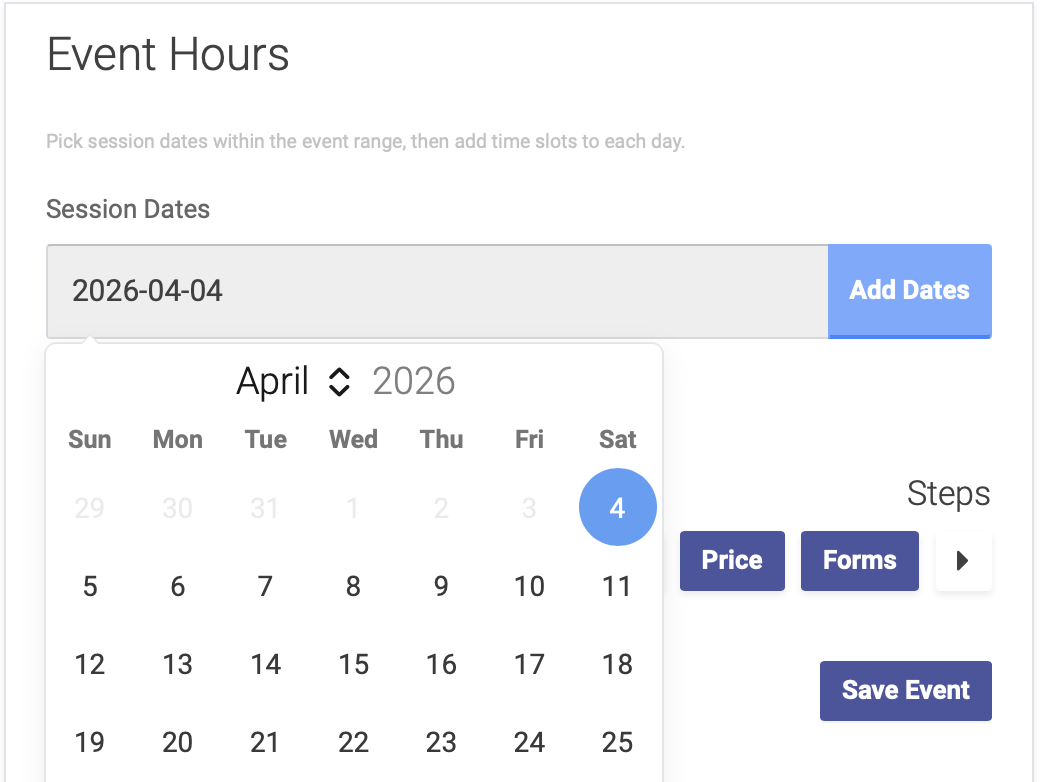
Task: Click the Session Dates input showing 2026-04-04
Action: [437, 291]
